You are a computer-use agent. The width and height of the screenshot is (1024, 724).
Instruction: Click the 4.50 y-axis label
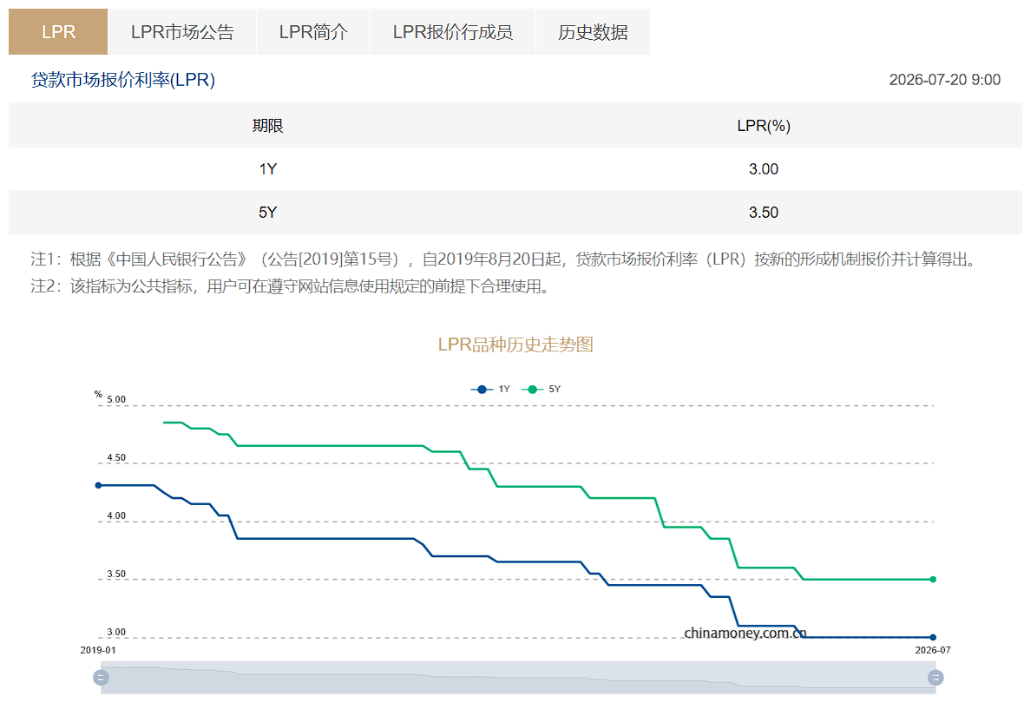[116, 458]
